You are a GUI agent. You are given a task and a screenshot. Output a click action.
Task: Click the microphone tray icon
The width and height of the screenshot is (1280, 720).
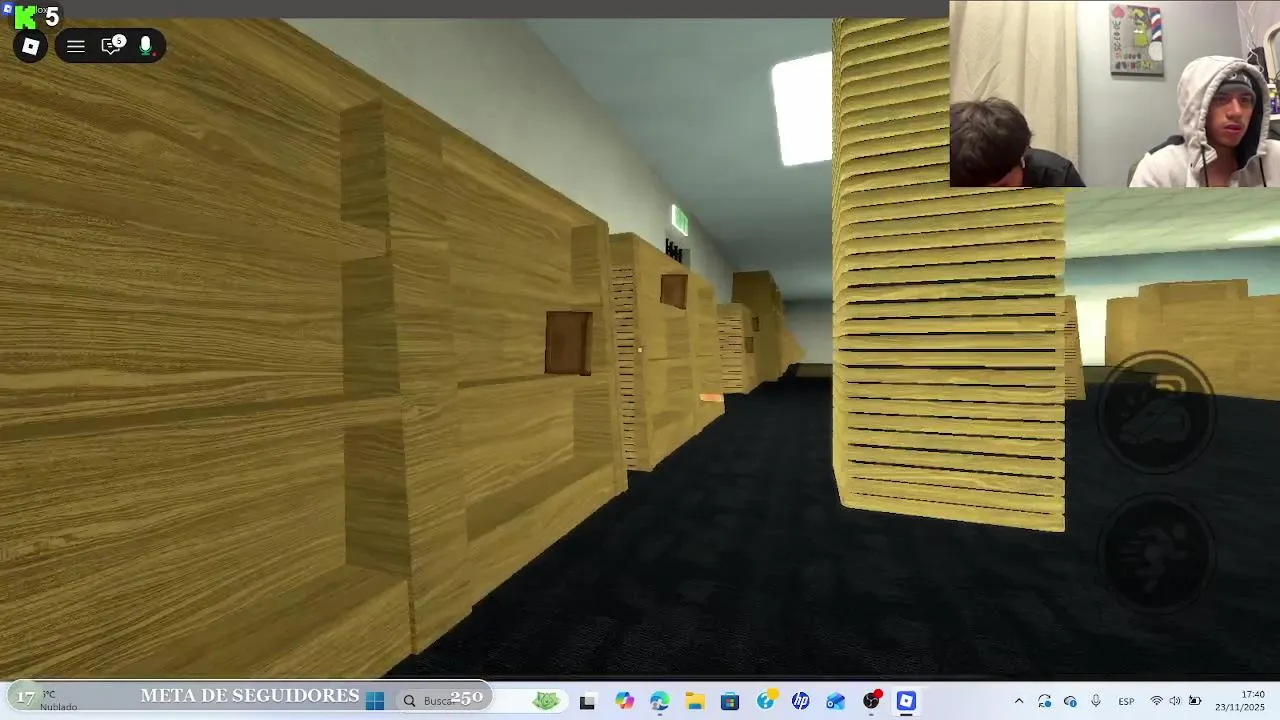[x=1096, y=701]
